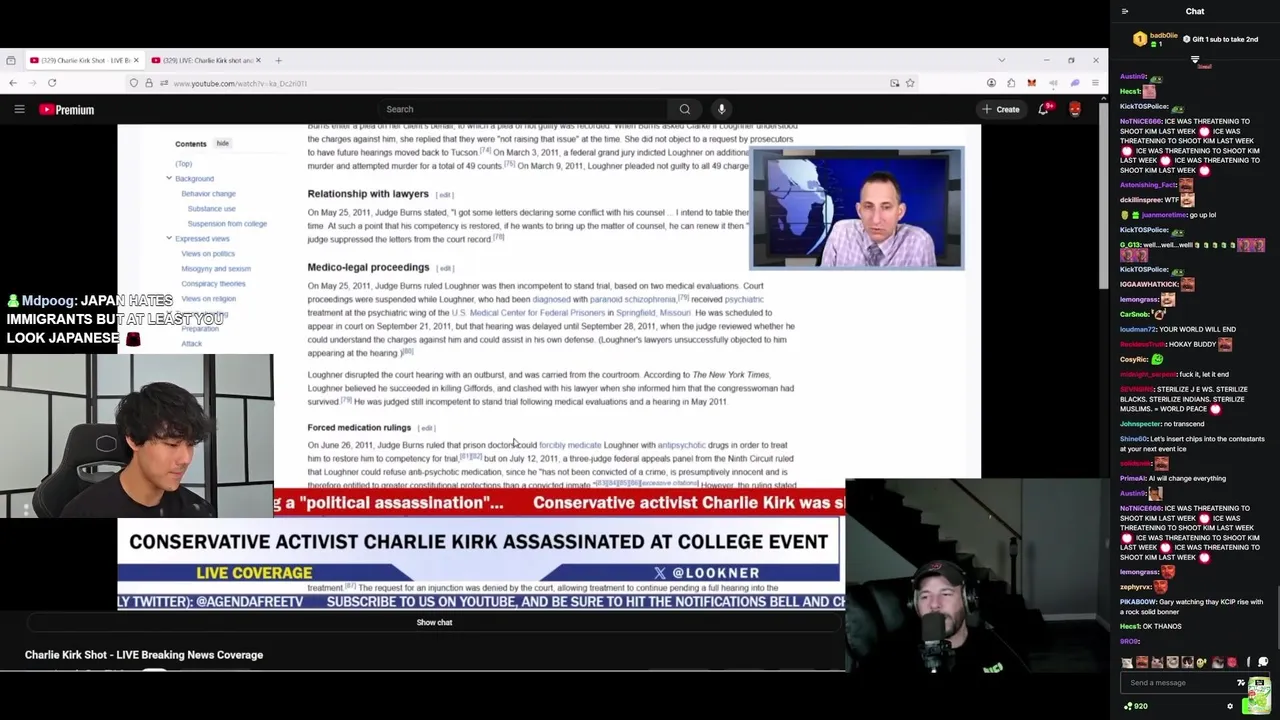The height and width of the screenshot is (720, 1280).
Task: Open 'Conspiracy theories' contents entry
Action: (x=213, y=284)
